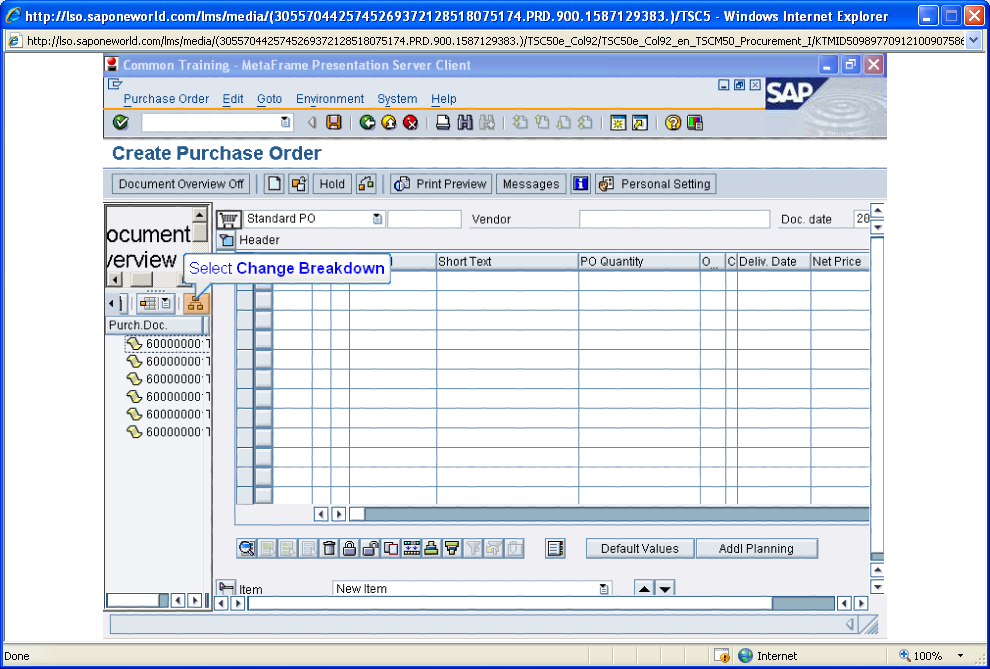
Task: Click the Select All dotted rows icon
Action: [x=411, y=548]
